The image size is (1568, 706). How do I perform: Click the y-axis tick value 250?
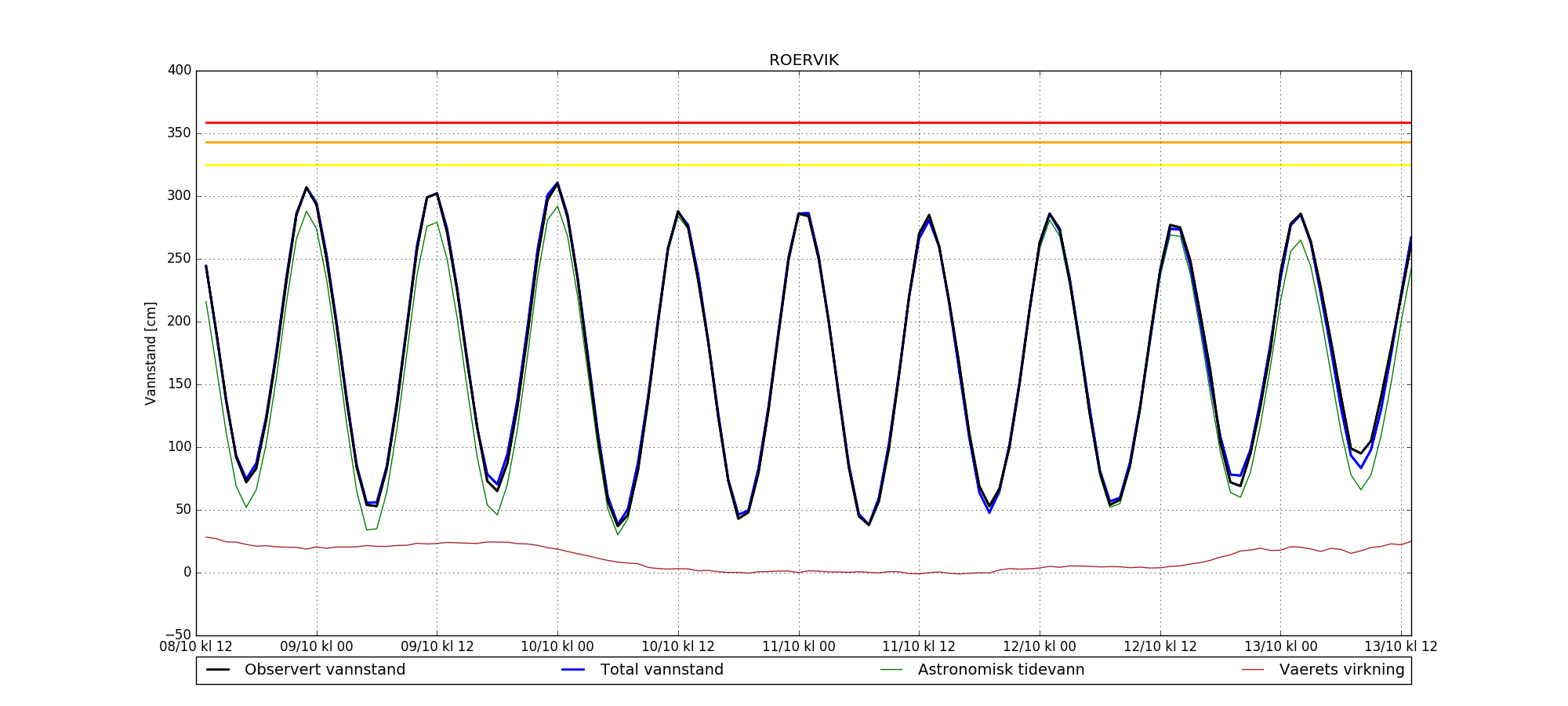tap(180, 259)
